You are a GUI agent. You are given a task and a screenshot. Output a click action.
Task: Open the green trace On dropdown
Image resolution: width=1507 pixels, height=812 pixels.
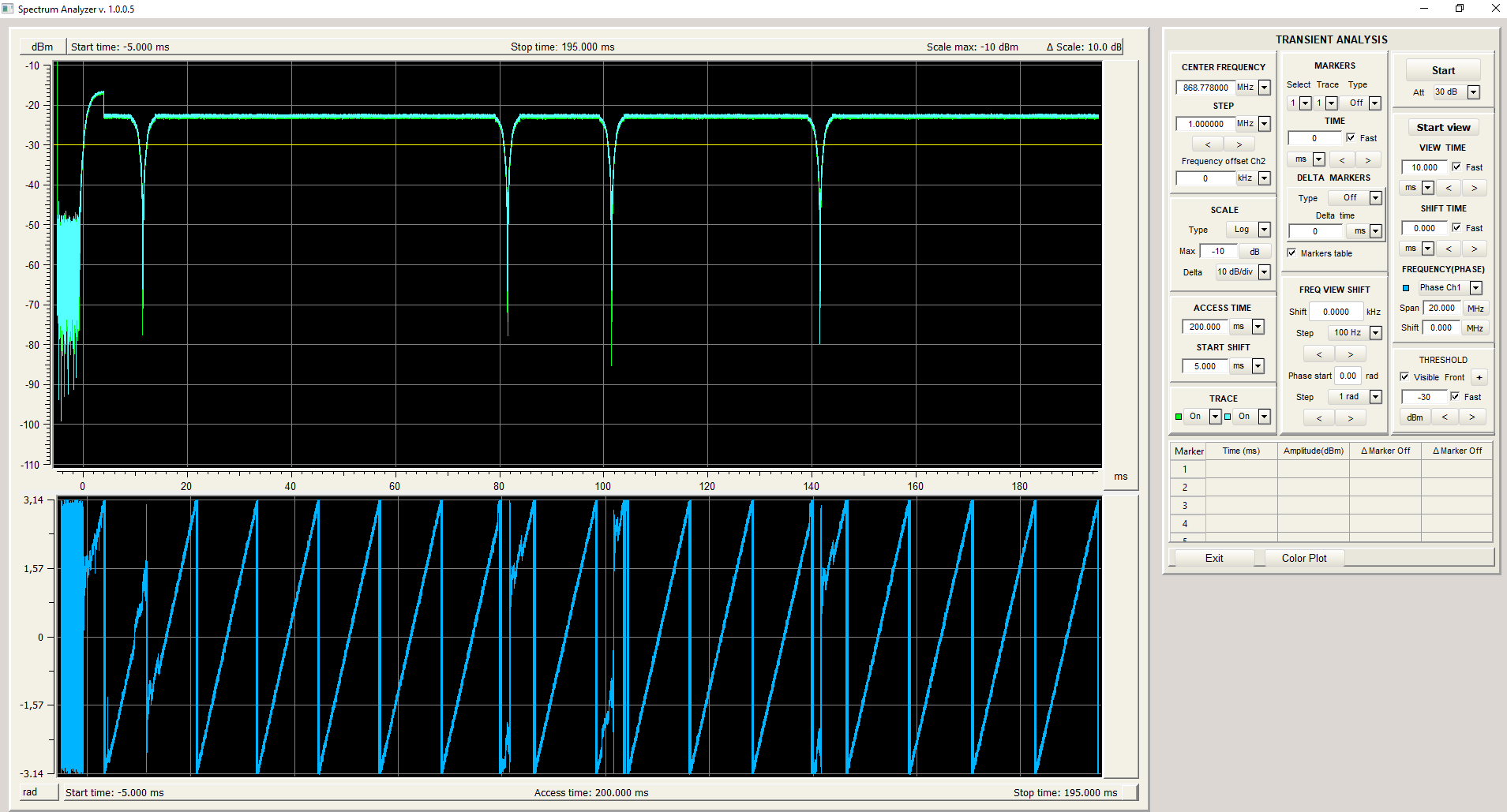tap(1215, 417)
